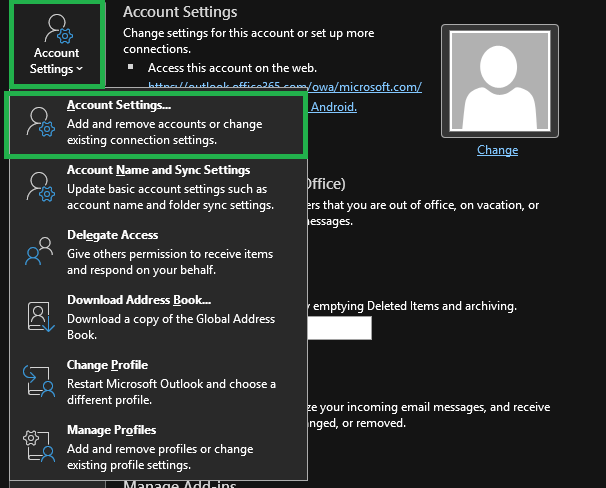
Task: Click 'Give others permission to receive items' text
Action: pyautogui.click(x=170, y=254)
